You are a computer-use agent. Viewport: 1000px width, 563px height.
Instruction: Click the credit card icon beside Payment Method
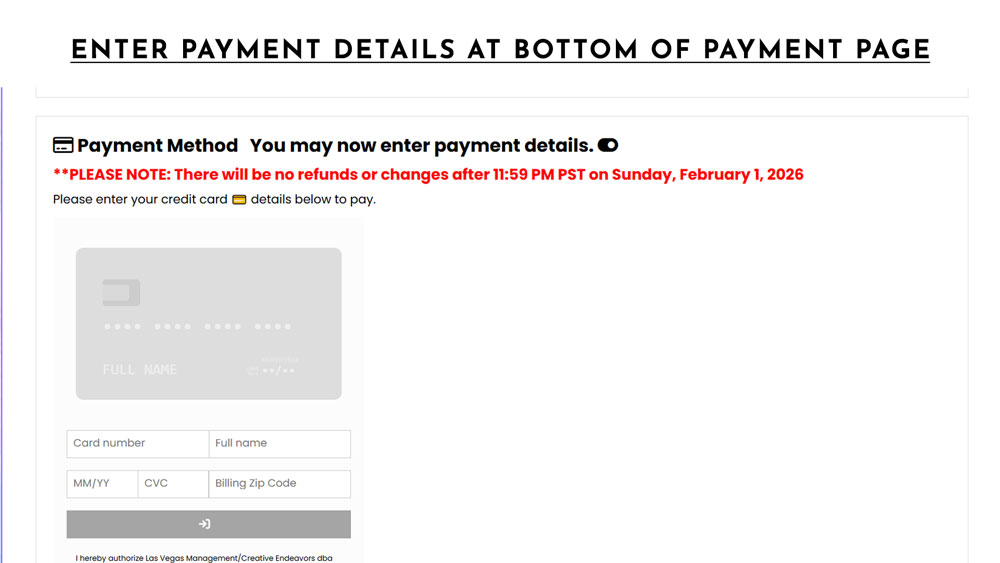click(x=63, y=146)
